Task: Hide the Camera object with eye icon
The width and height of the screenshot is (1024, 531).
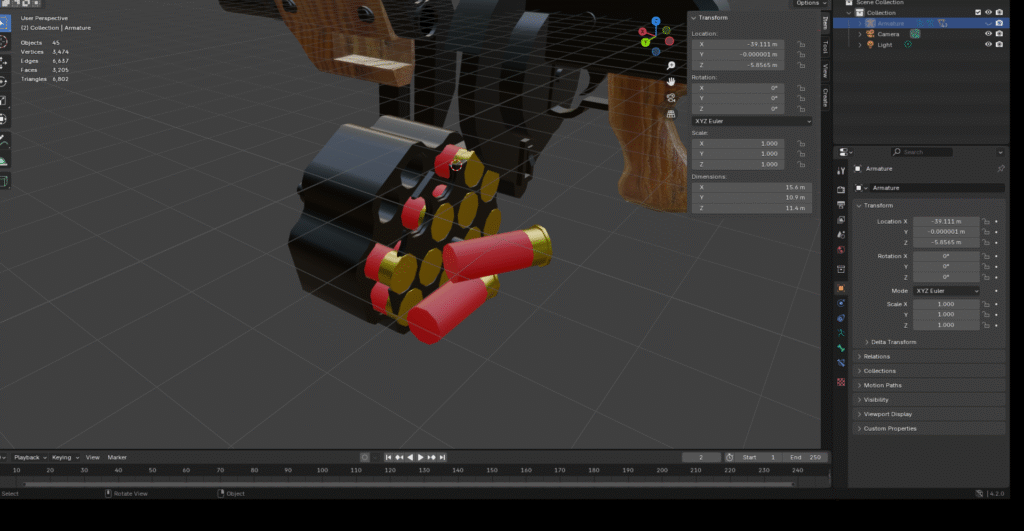Action: pyautogui.click(x=988, y=34)
